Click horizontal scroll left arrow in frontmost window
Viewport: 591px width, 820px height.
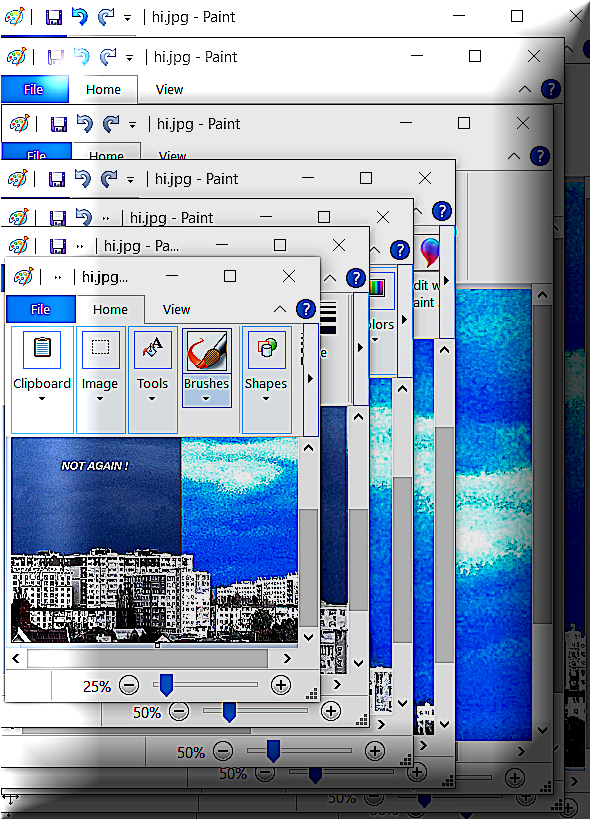click(16, 658)
